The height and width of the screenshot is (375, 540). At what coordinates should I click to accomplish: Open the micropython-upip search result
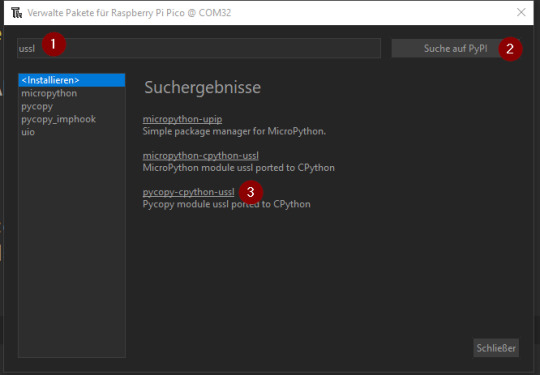click(x=182, y=119)
